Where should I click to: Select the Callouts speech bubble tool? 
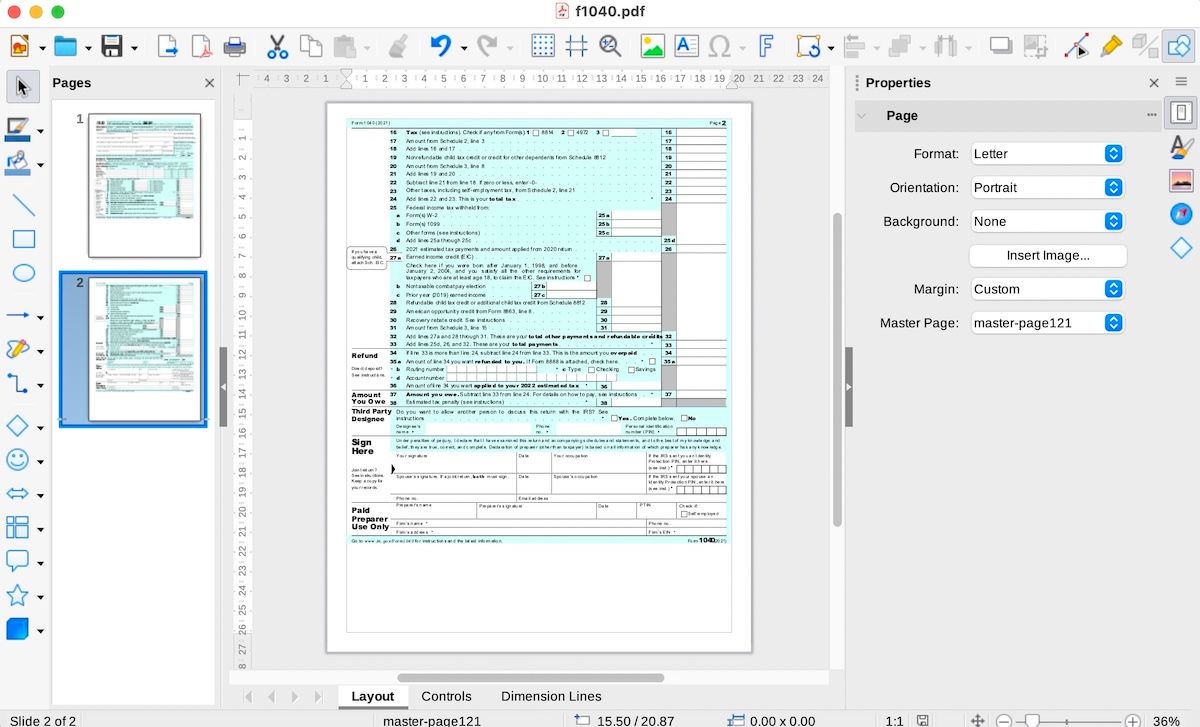(17, 561)
